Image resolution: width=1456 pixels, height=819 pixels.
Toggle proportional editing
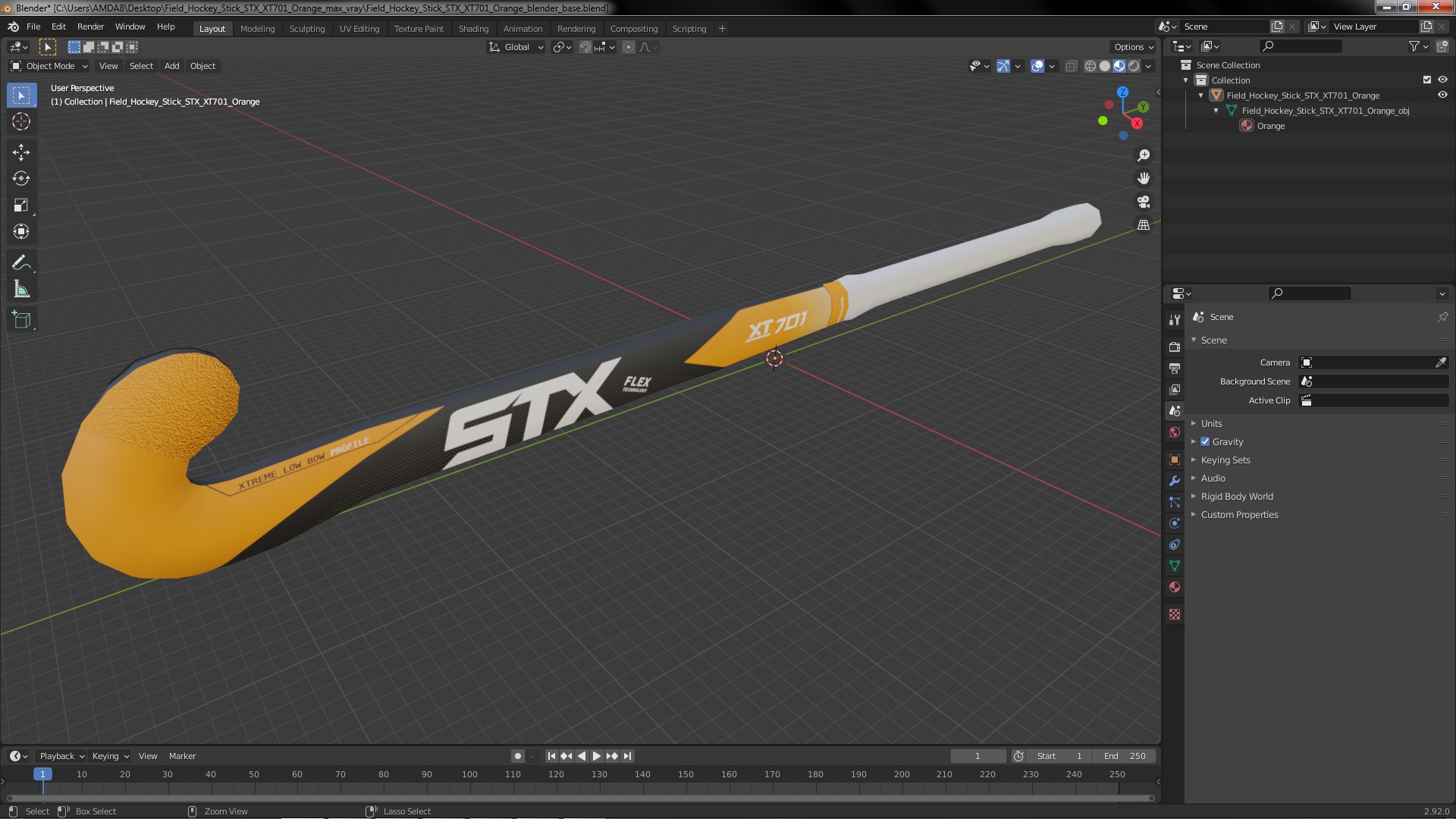(x=628, y=47)
